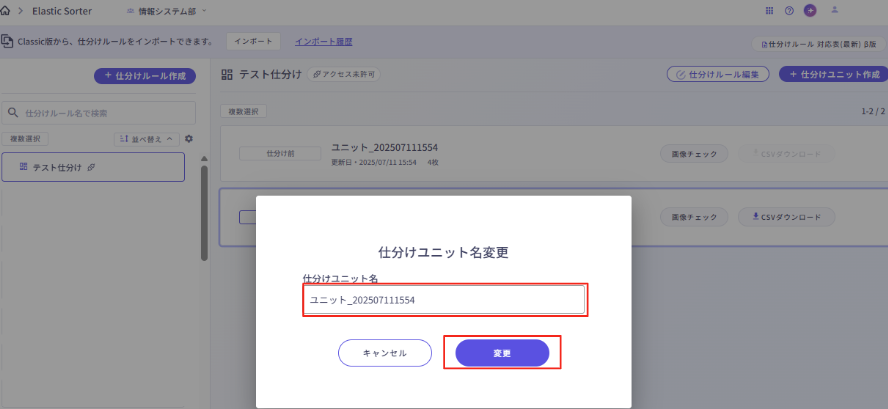Viewport: 888px width, 409px height.
Task: Open the apps grid icon in the header
Action: tap(769, 10)
